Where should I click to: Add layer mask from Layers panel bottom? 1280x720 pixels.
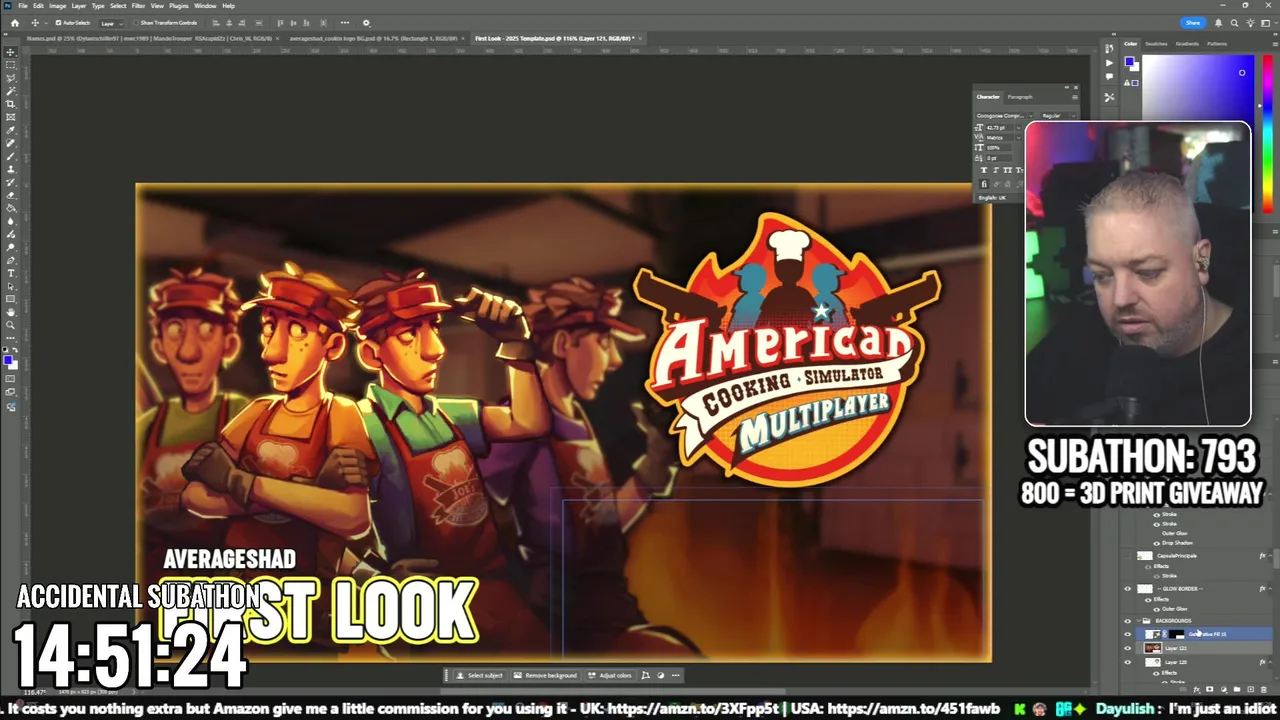pos(1209,689)
